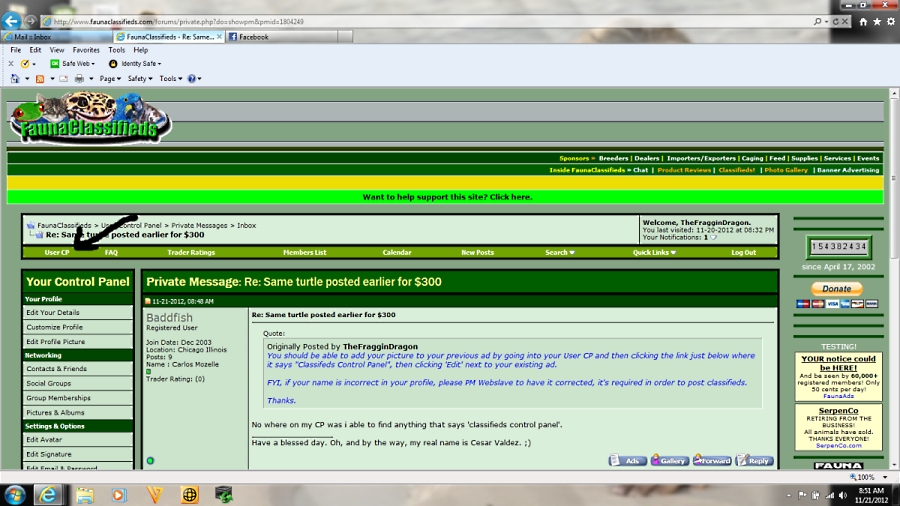Image resolution: width=900 pixels, height=506 pixels.
Task: Open Trader Ratings in the navigation bar
Action: (x=191, y=252)
